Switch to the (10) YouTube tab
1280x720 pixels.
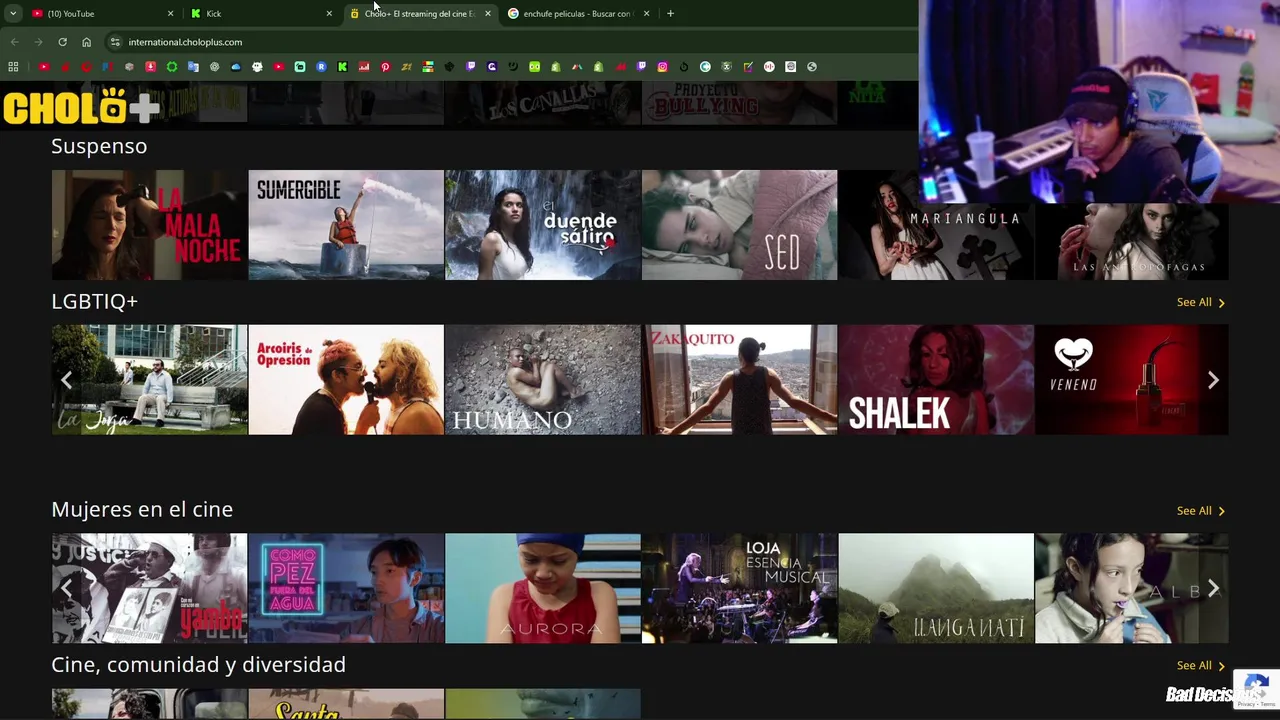(100, 14)
